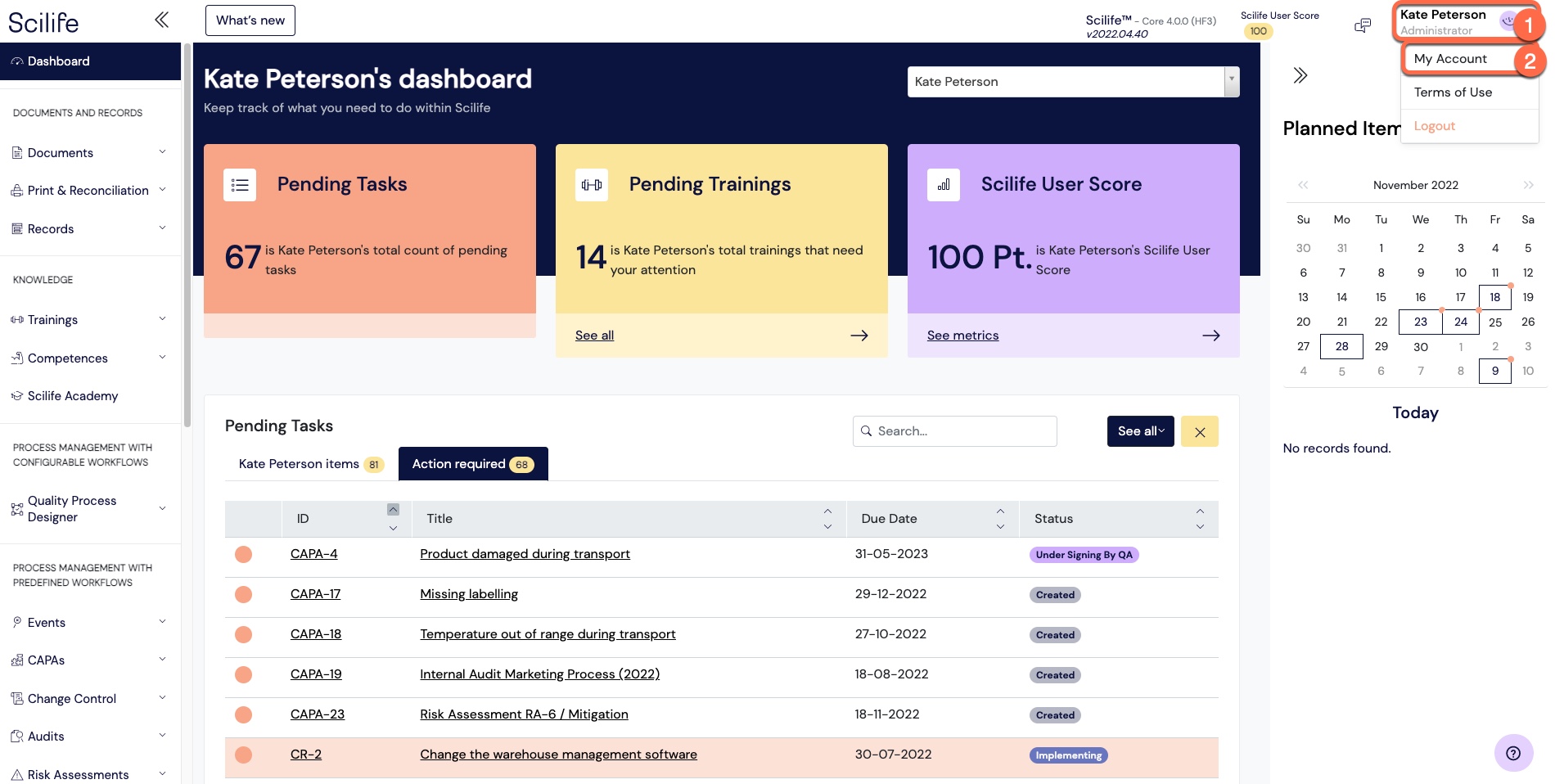Open the See metrics link
The width and height of the screenshot is (1555, 784).
(x=962, y=336)
